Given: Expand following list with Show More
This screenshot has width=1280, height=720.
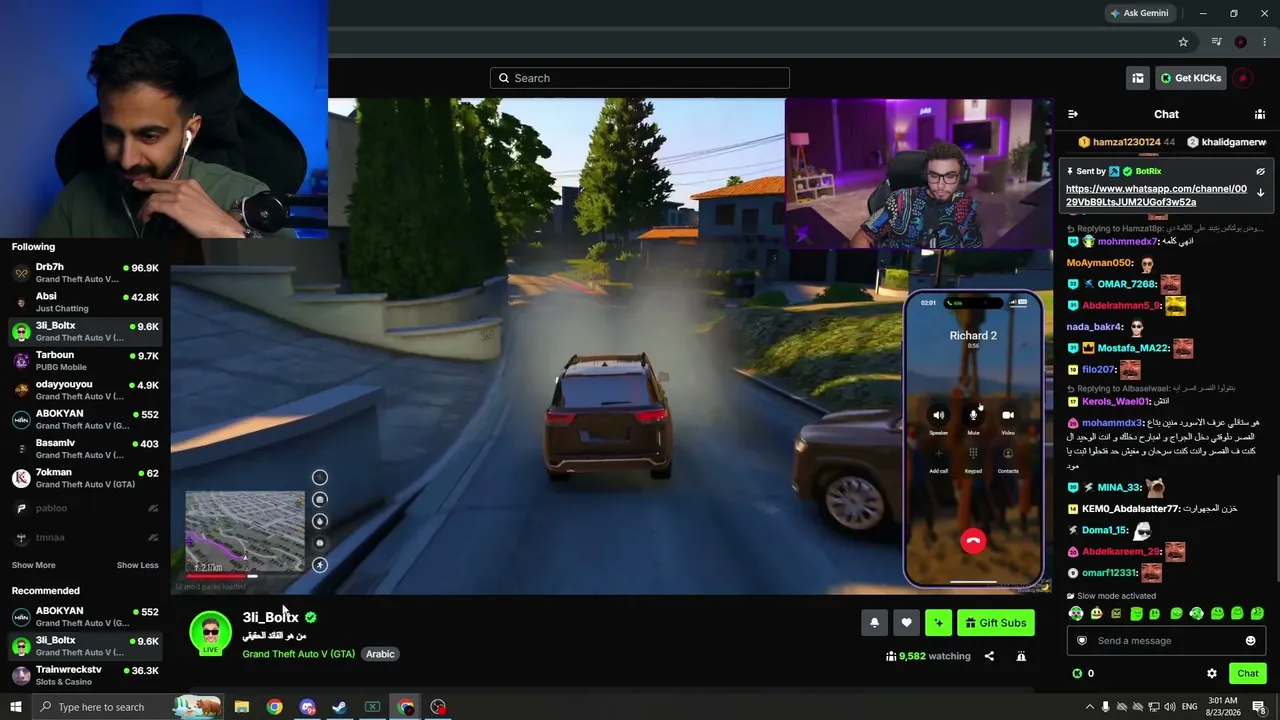Looking at the screenshot, I should [x=33, y=565].
